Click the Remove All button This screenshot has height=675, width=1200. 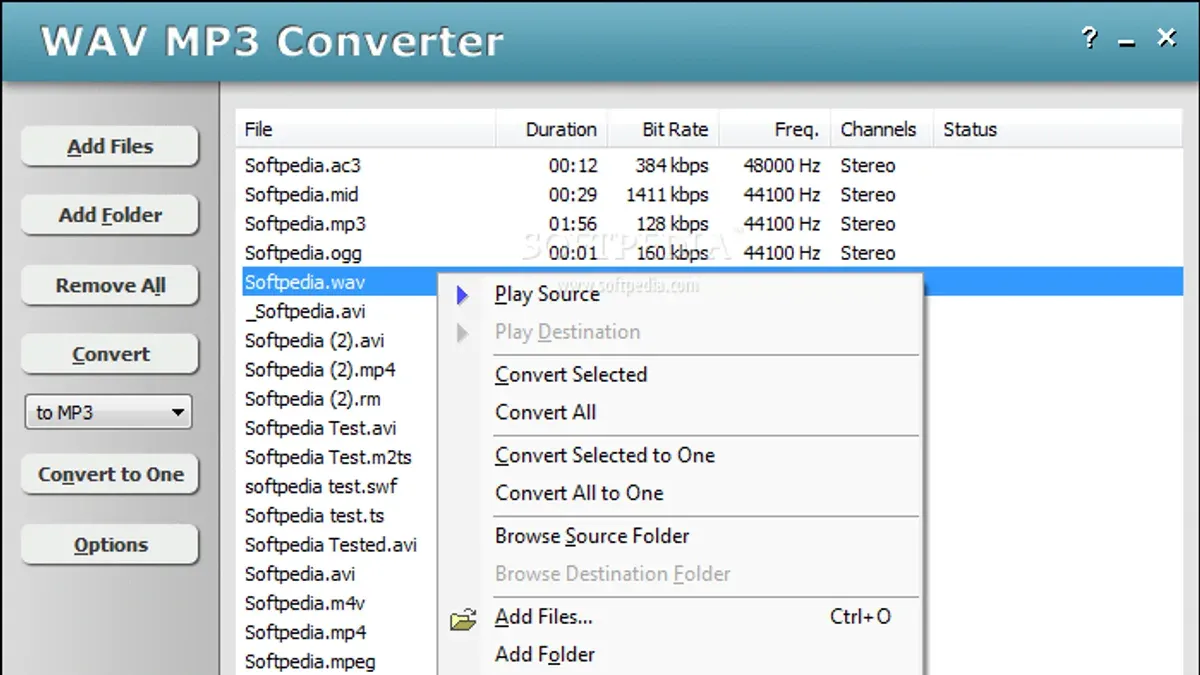pos(110,286)
